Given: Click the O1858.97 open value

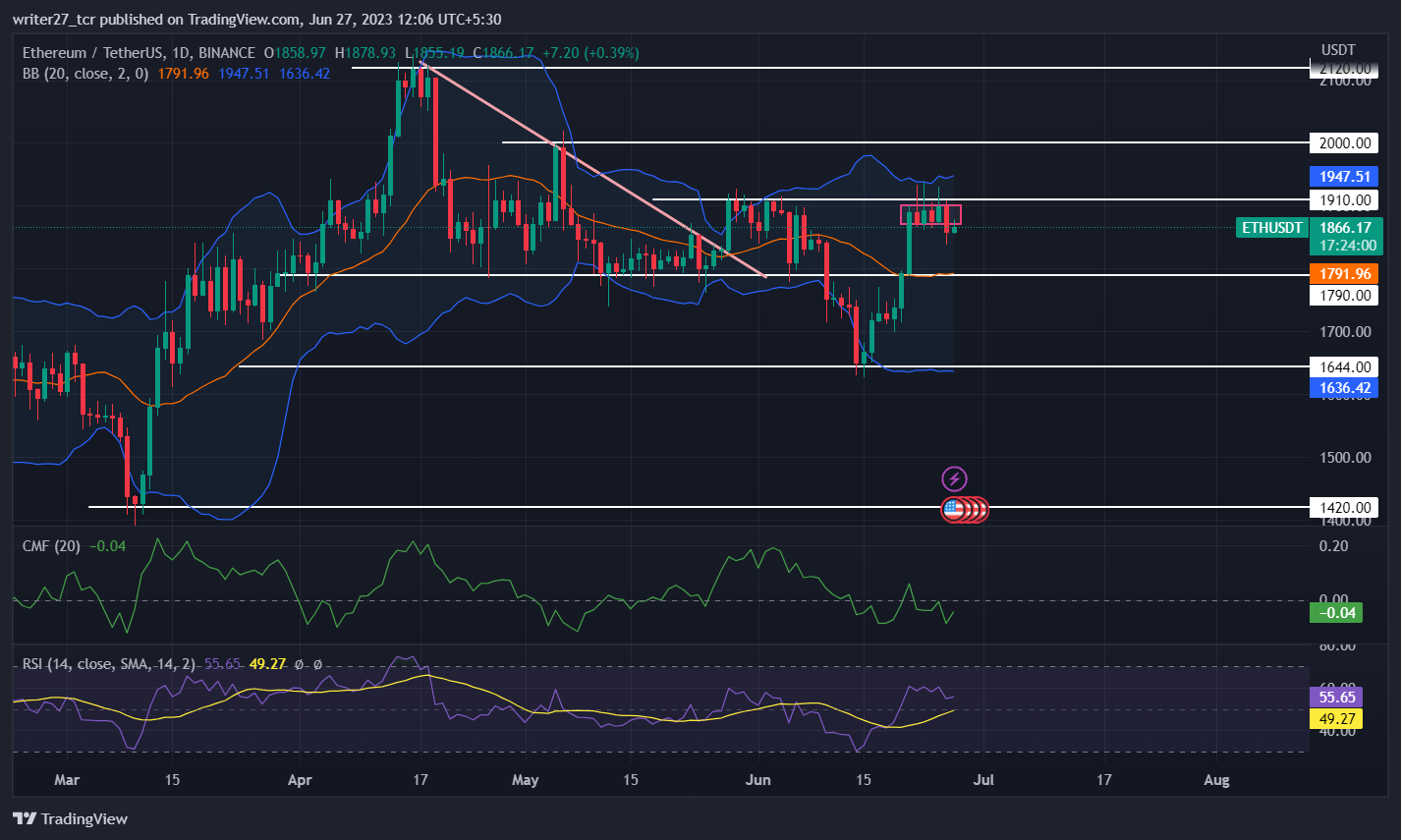Looking at the screenshot, I should coord(294,53).
